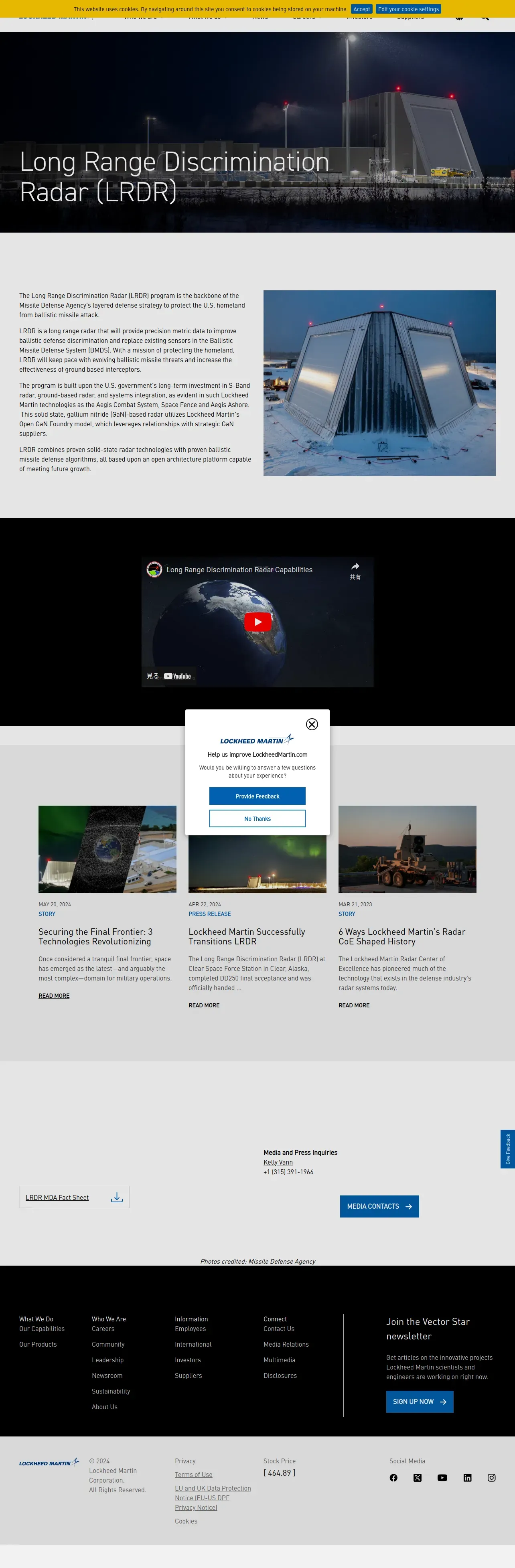Click the footer Lockheed Martin logo
The width and height of the screenshot is (515, 1568).
pyautogui.click(x=49, y=1462)
